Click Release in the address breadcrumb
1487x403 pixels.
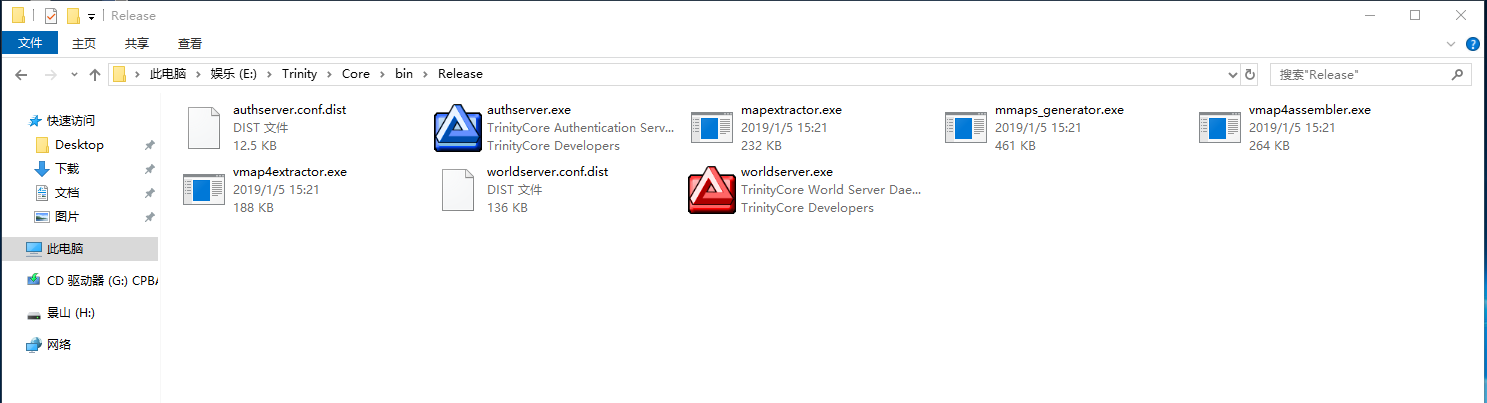pos(460,74)
